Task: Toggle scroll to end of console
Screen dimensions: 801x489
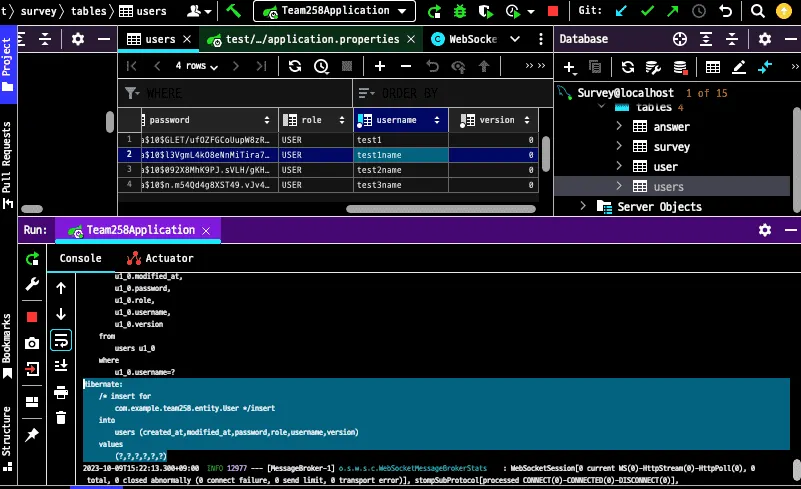Action: coord(61,366)
